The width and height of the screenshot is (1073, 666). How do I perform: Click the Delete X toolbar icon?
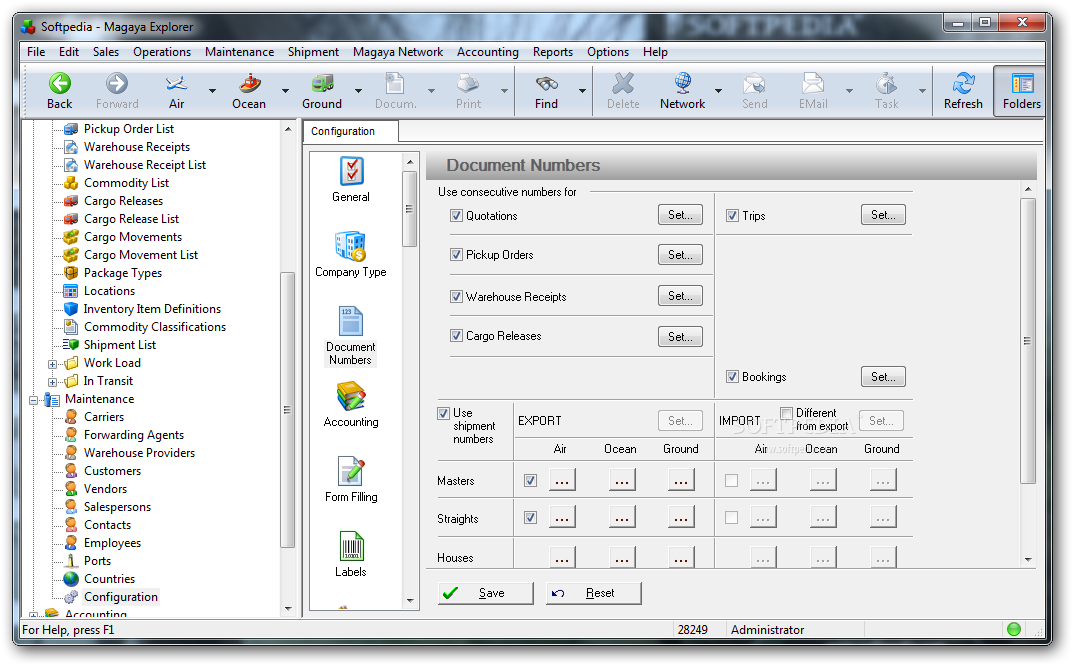click(x=623, y=84)
